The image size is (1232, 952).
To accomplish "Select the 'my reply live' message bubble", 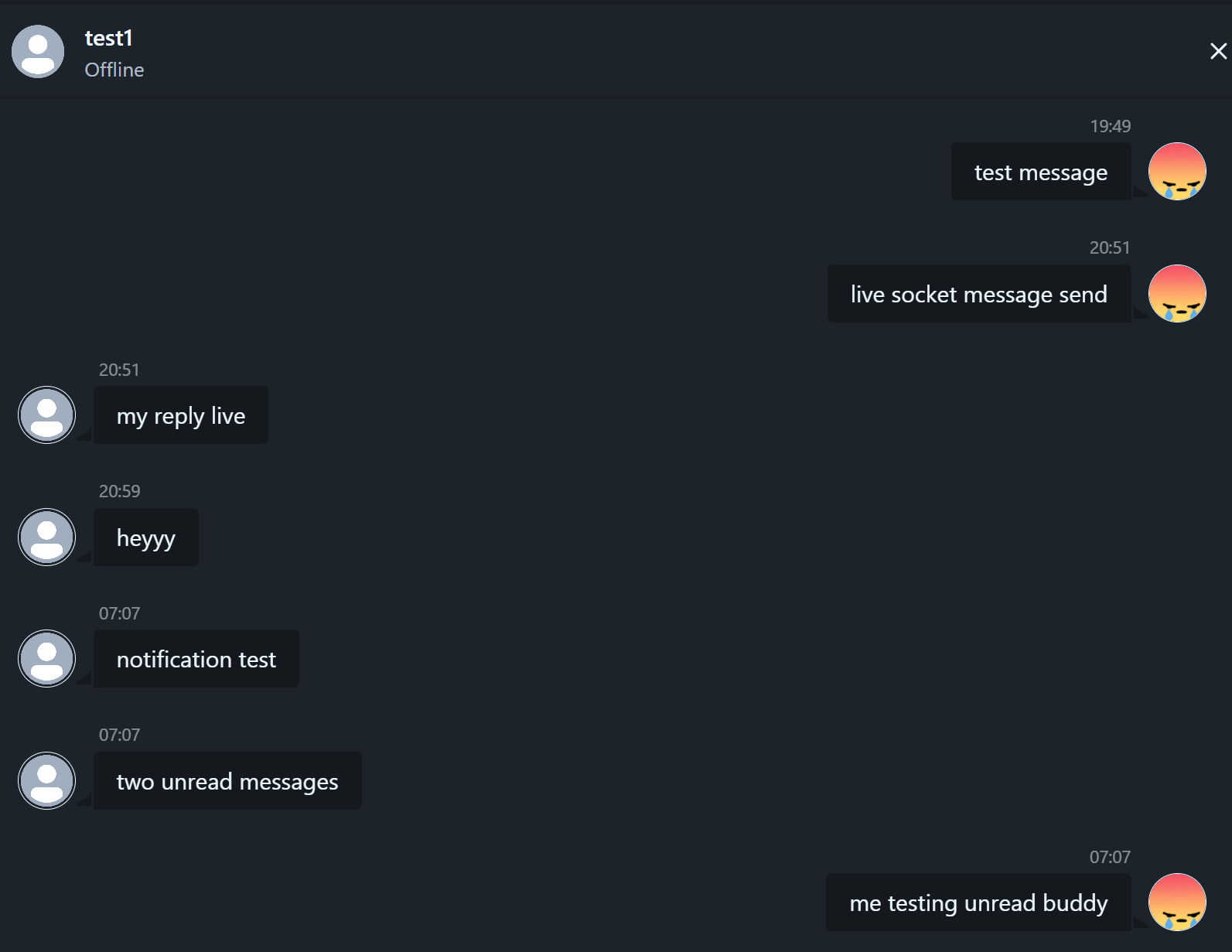I will click(181, 415).
